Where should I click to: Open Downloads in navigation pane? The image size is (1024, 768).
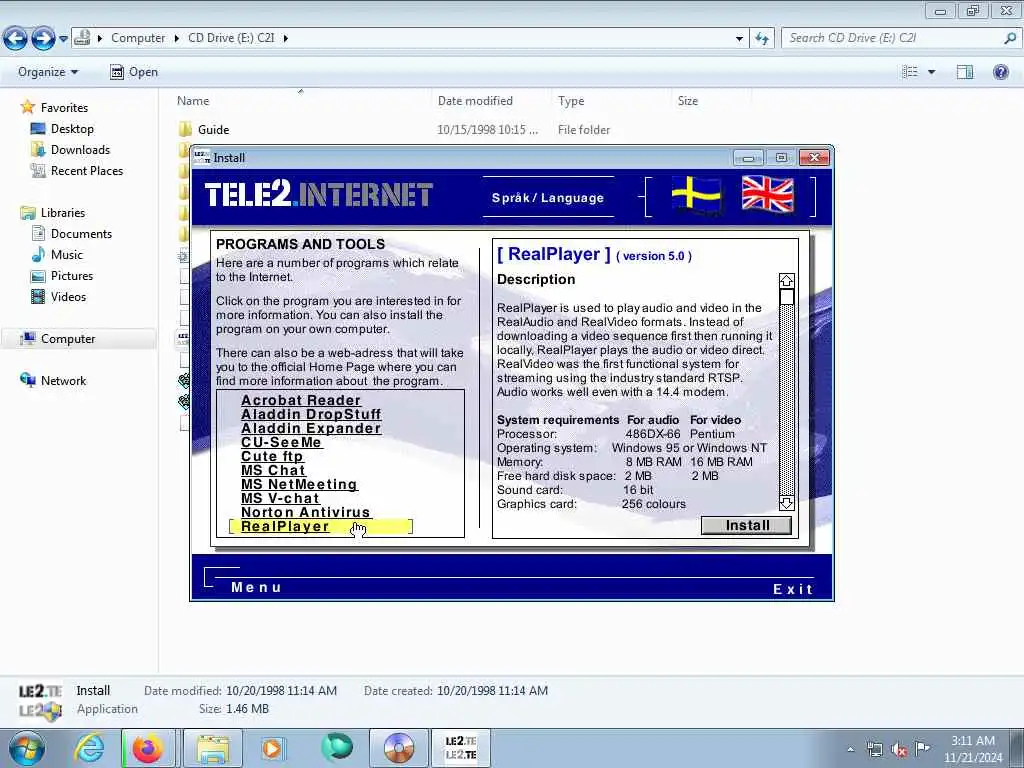(80, 150)
